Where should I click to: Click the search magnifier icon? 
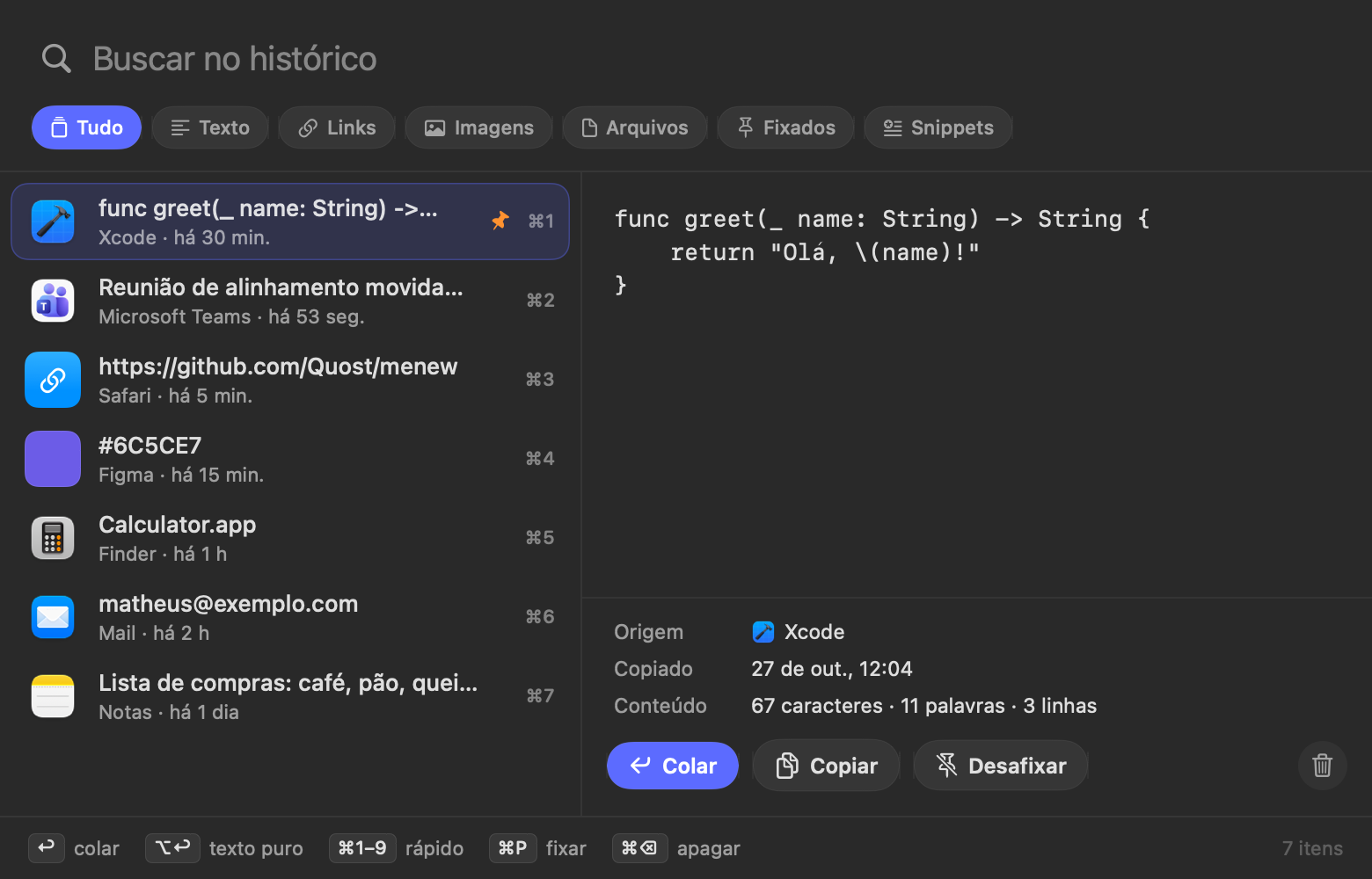tap(56, 58)
